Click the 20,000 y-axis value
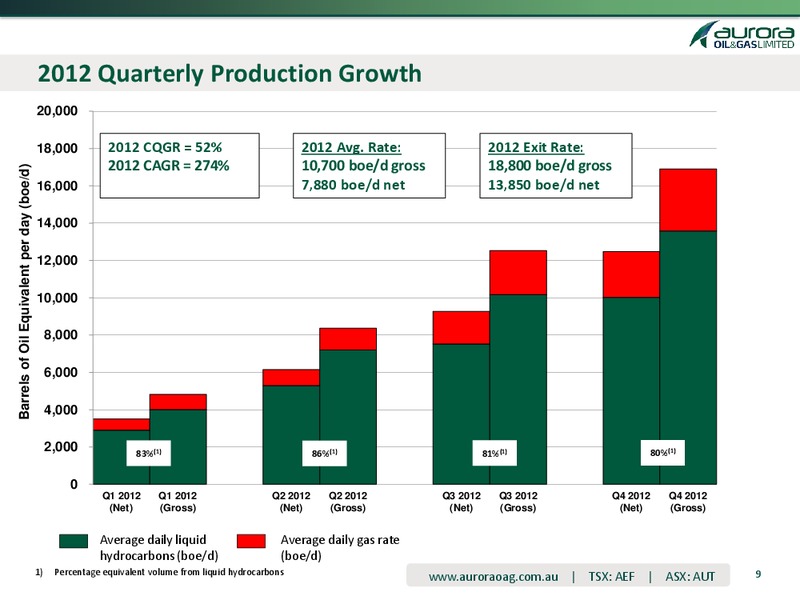This screenshot has height=600, width=800. coord(57,111)
